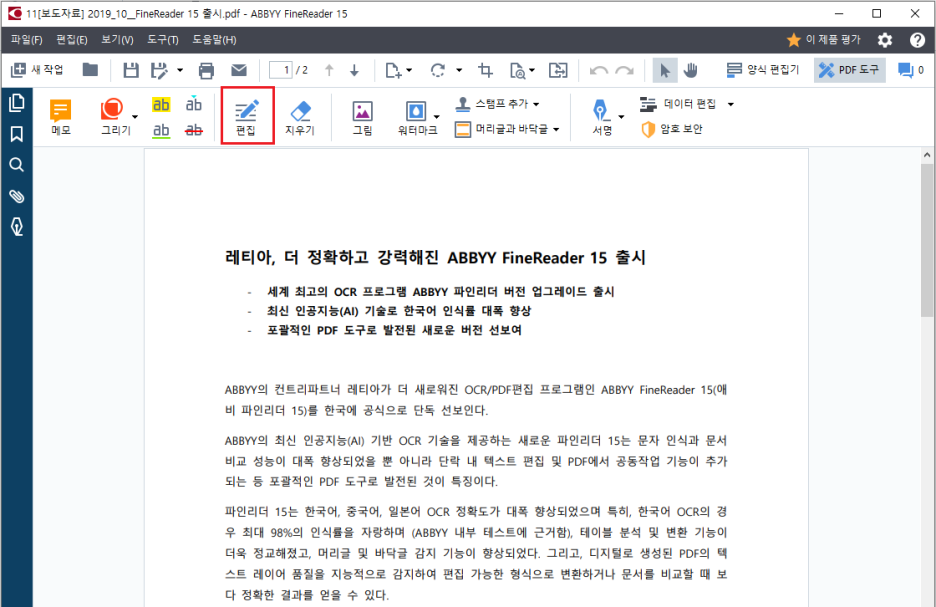The height and width of the screenshot is (607, 936).
Task: Open settings with the gear icon
Action: [885, 40]
